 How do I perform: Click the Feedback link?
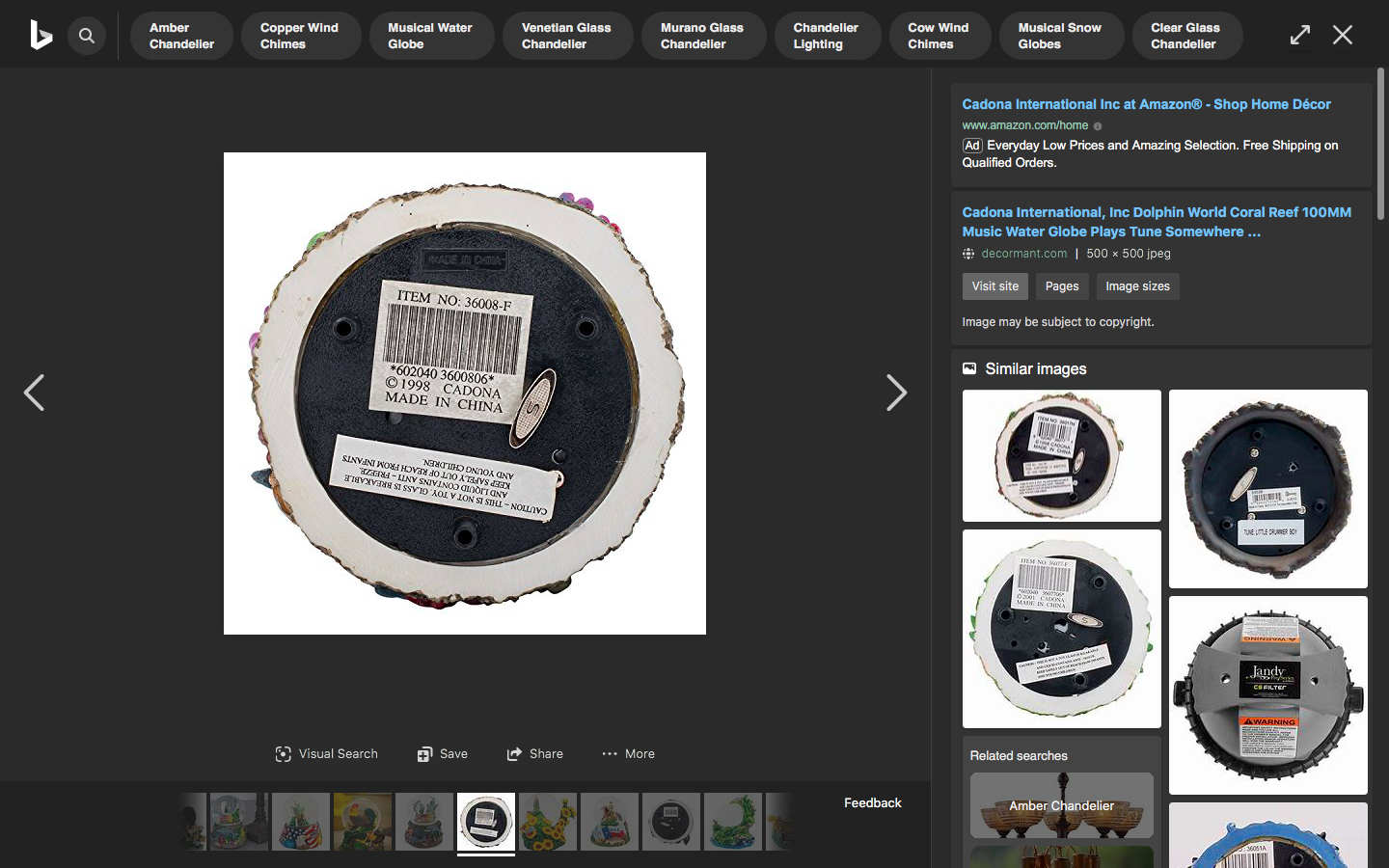pyautogui.click(x=872, y=803)
